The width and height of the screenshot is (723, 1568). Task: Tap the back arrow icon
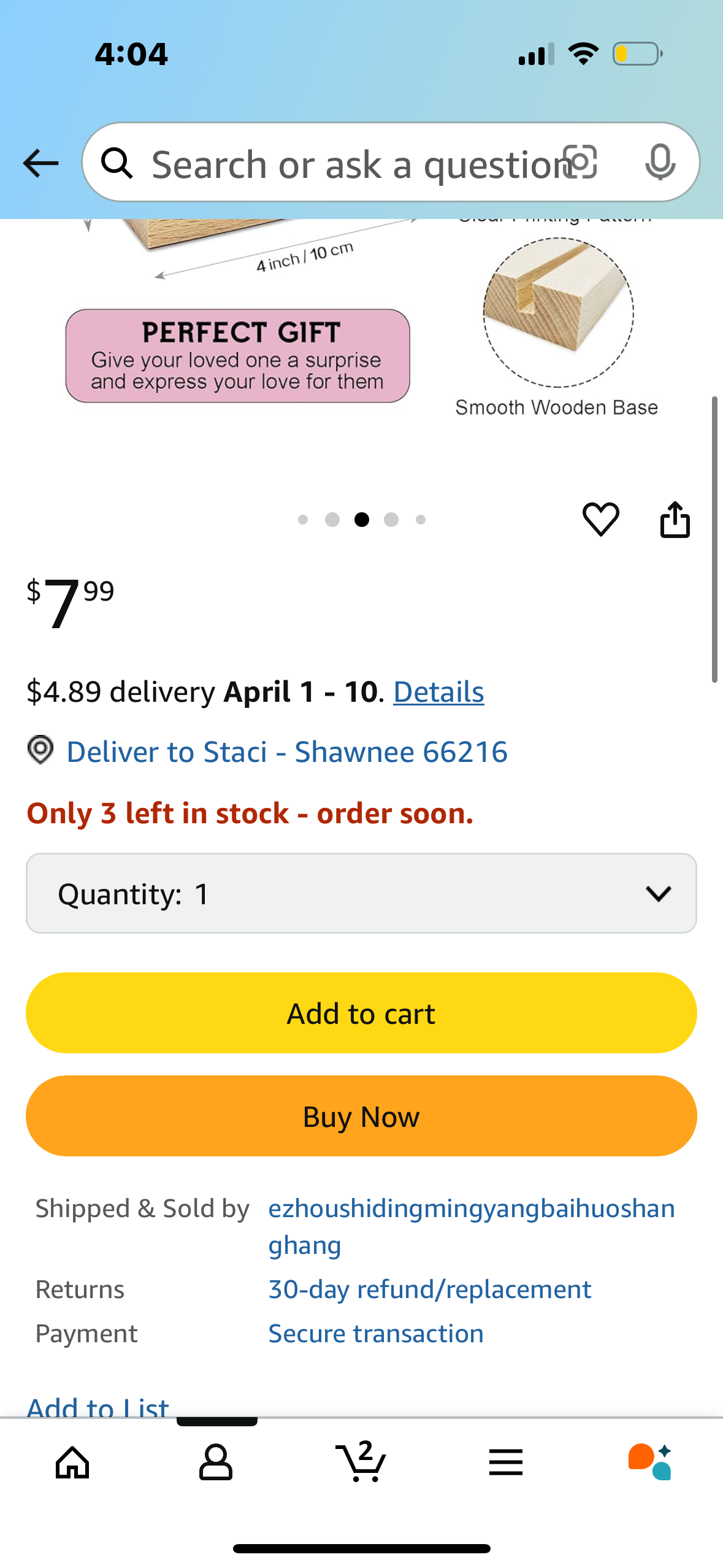pos(40,163)
